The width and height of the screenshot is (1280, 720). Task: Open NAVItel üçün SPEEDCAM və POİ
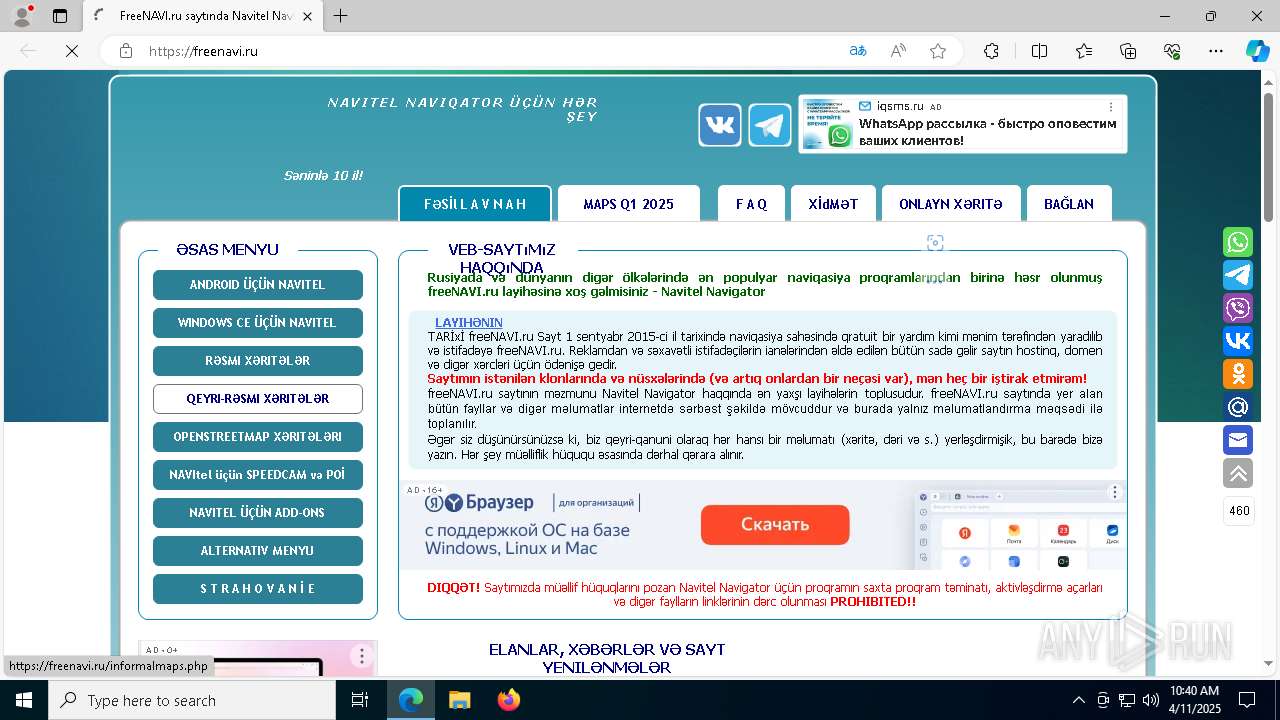(x=258, y=475)
